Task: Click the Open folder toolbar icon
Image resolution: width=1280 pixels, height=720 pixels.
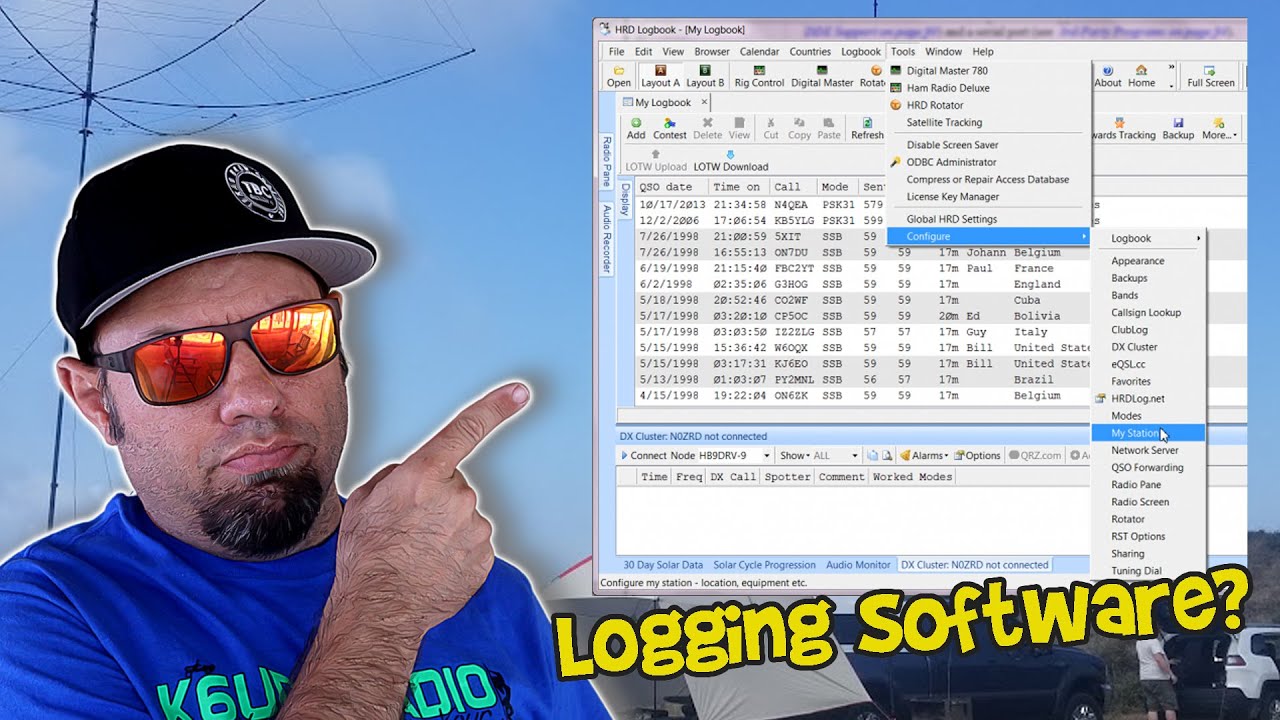Action: [619, 76]
